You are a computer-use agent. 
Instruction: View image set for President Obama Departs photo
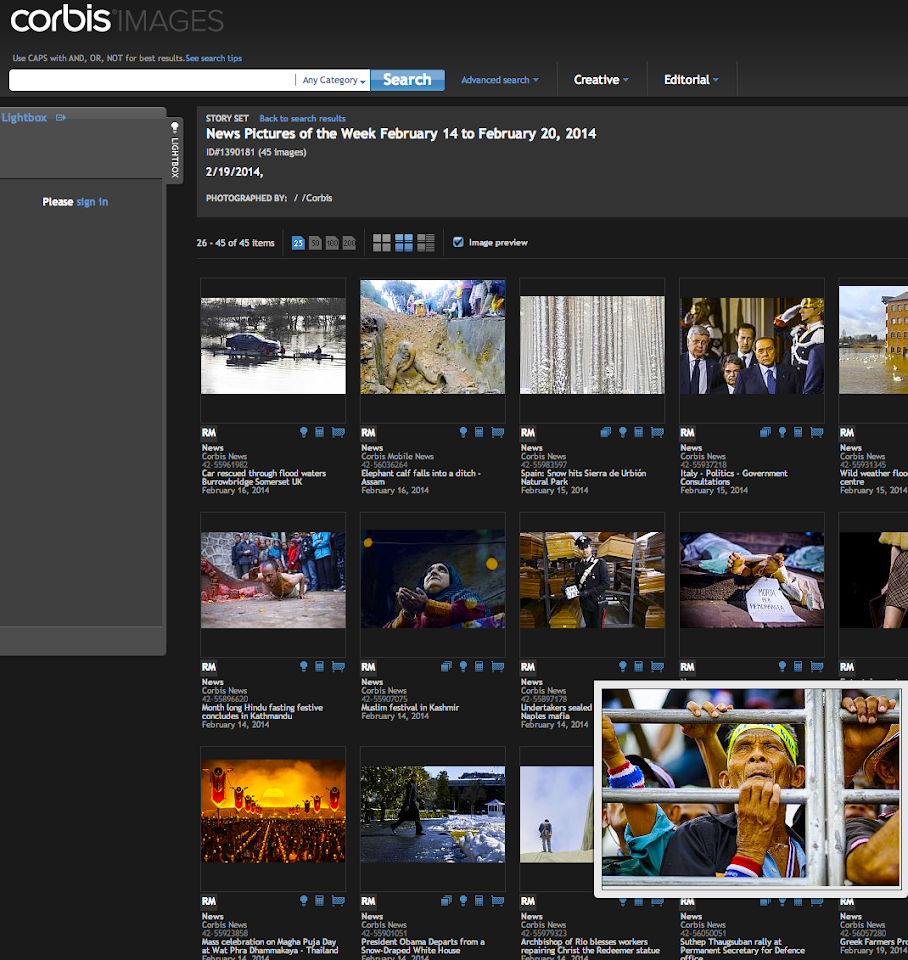pyautogui.click(x=446, y=901)
